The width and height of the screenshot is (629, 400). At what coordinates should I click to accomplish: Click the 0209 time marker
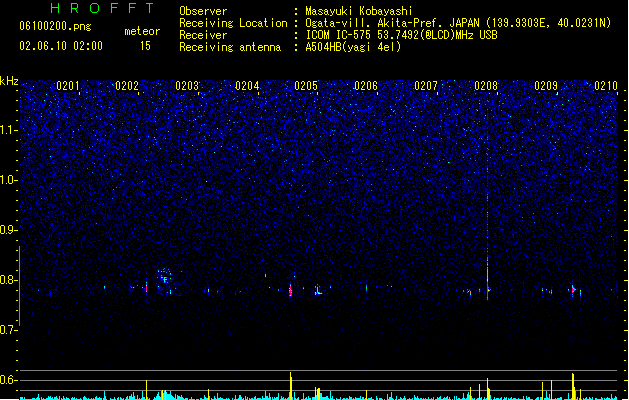pos(546,86)
